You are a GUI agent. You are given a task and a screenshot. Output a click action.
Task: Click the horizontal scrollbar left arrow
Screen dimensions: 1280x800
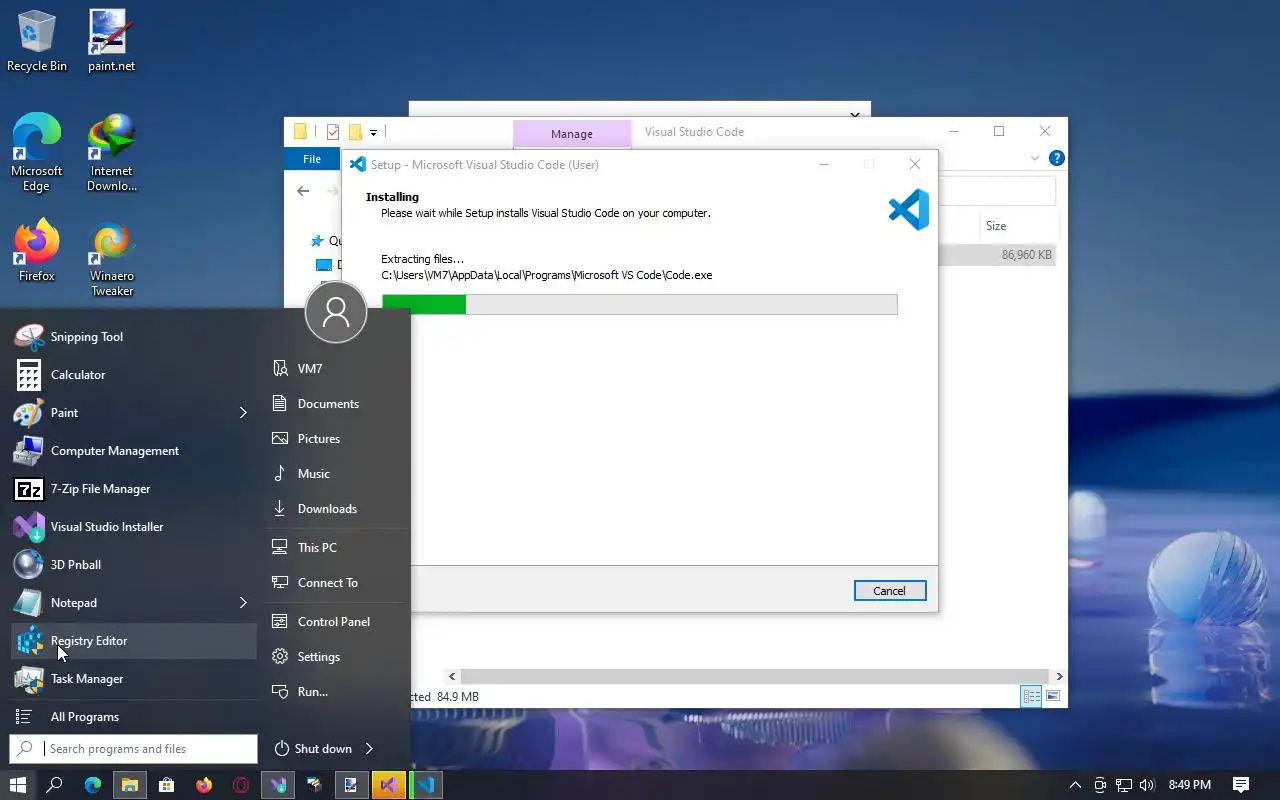point(452,677)
